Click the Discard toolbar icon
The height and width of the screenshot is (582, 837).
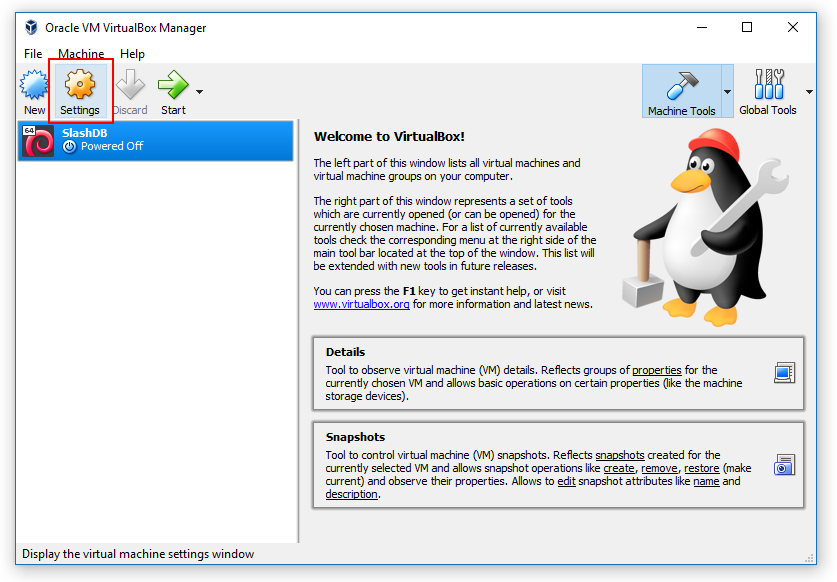click(130, 86)
